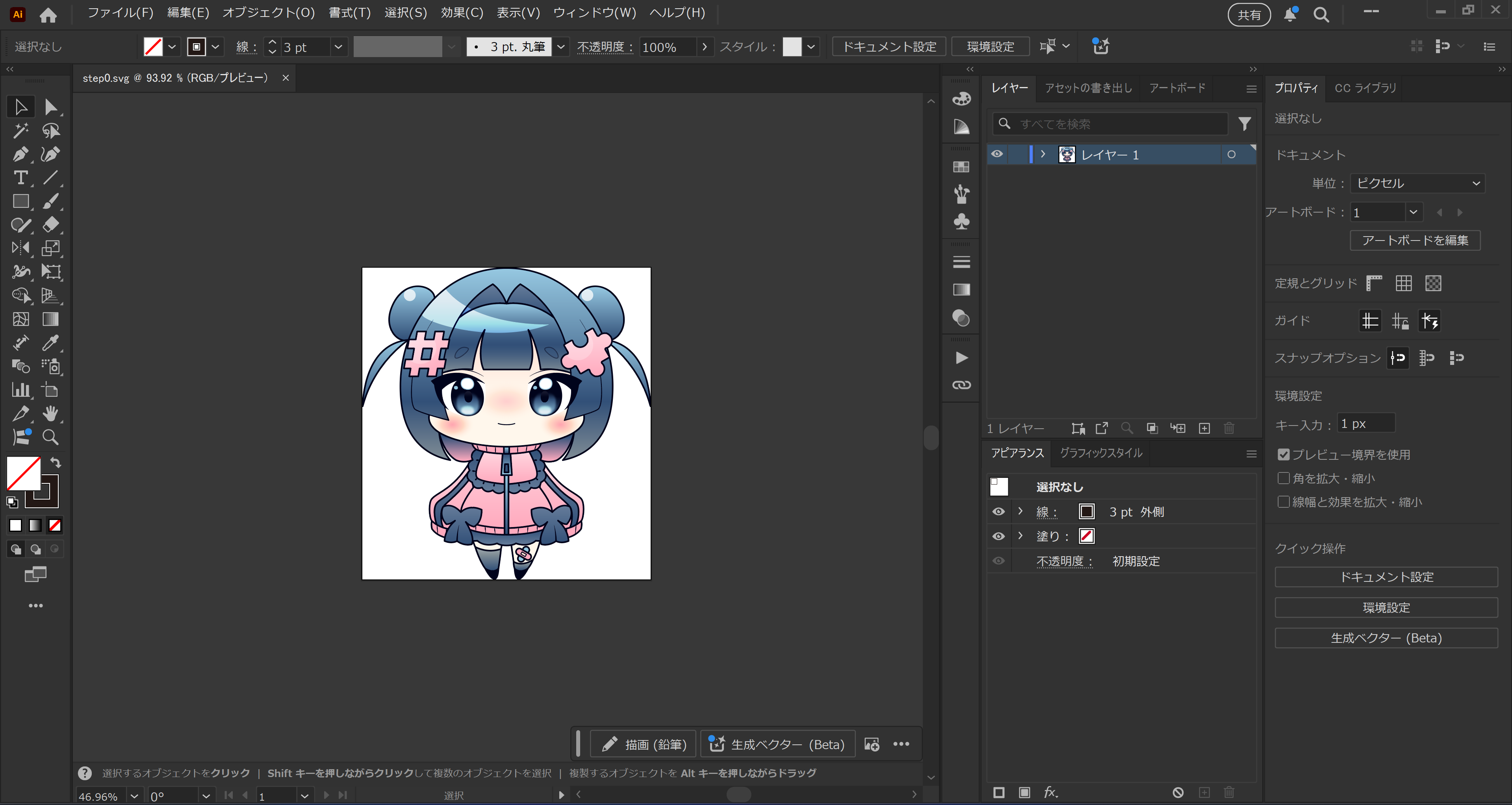Expand レイヤー 1 contents

tap(1043, 154)
